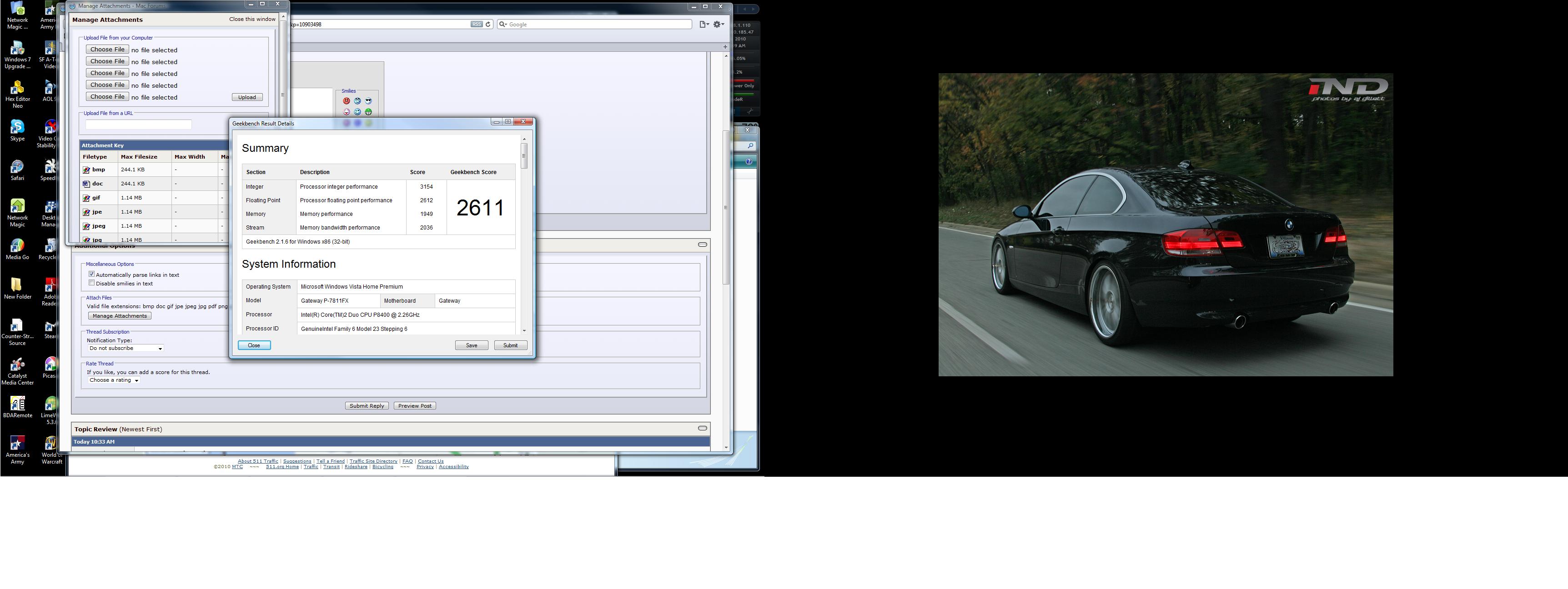Collapse the Topic Review section
The height and width of the screenshot is (589, 1568).
[703, 429]
